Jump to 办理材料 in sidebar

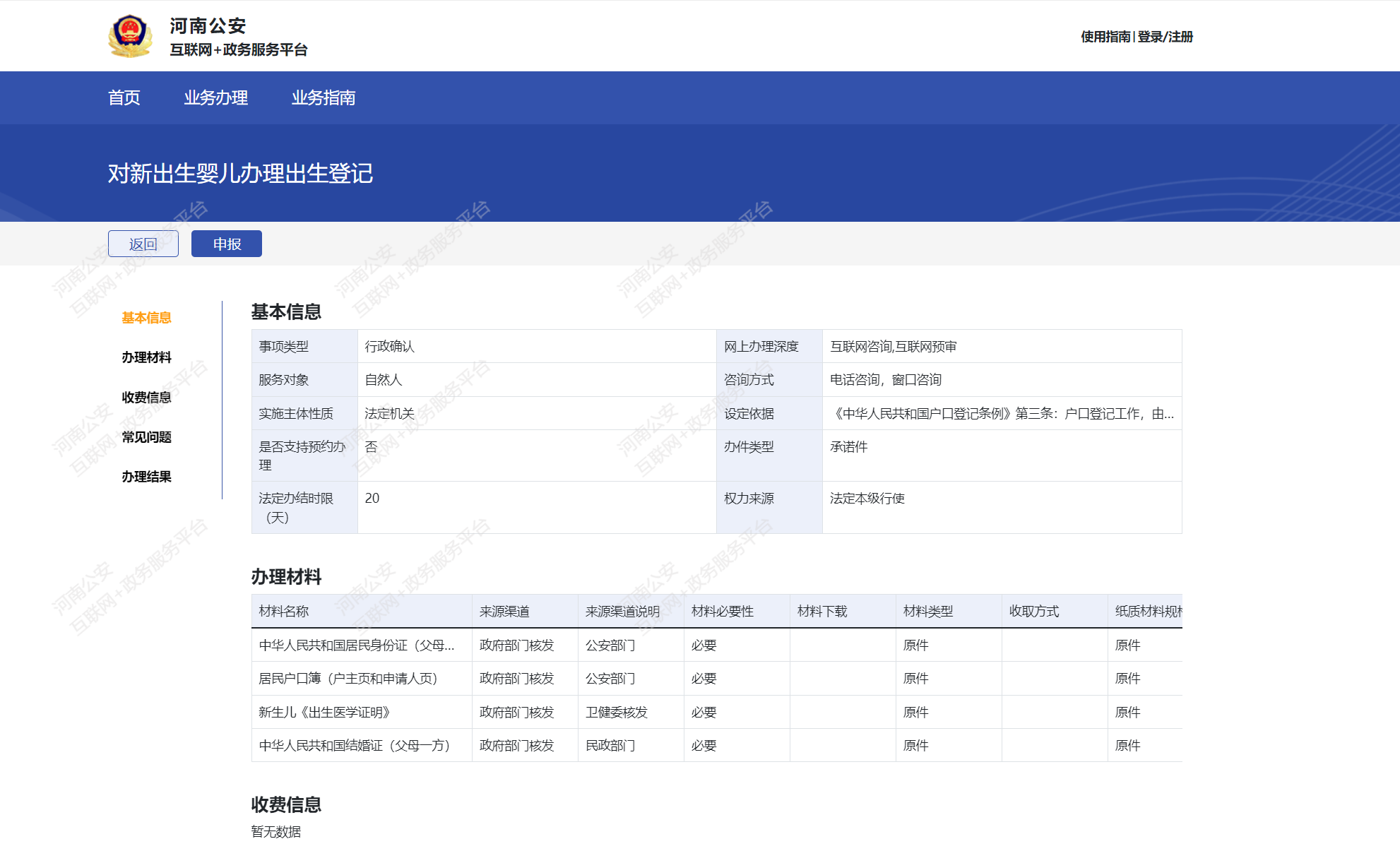(x=146, y=357)
